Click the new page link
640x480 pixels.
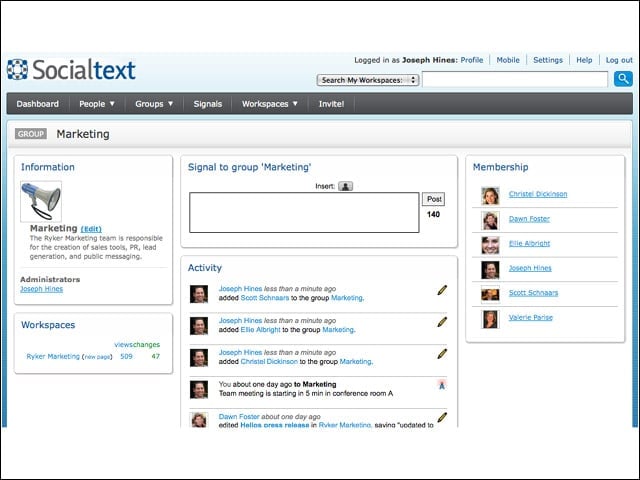click(97, 357)
